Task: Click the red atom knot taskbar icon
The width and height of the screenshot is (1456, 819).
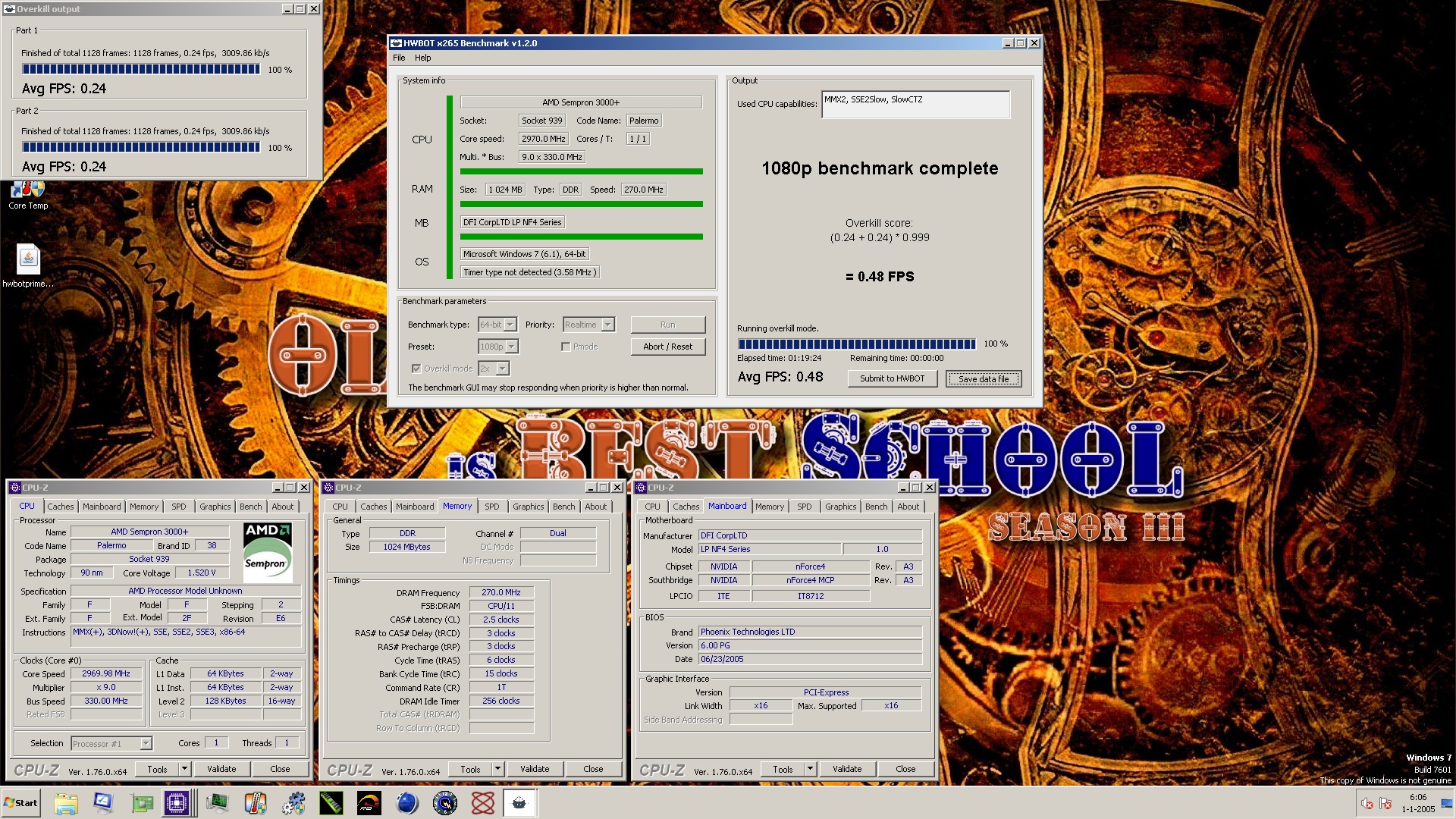Action: [483, 803]
